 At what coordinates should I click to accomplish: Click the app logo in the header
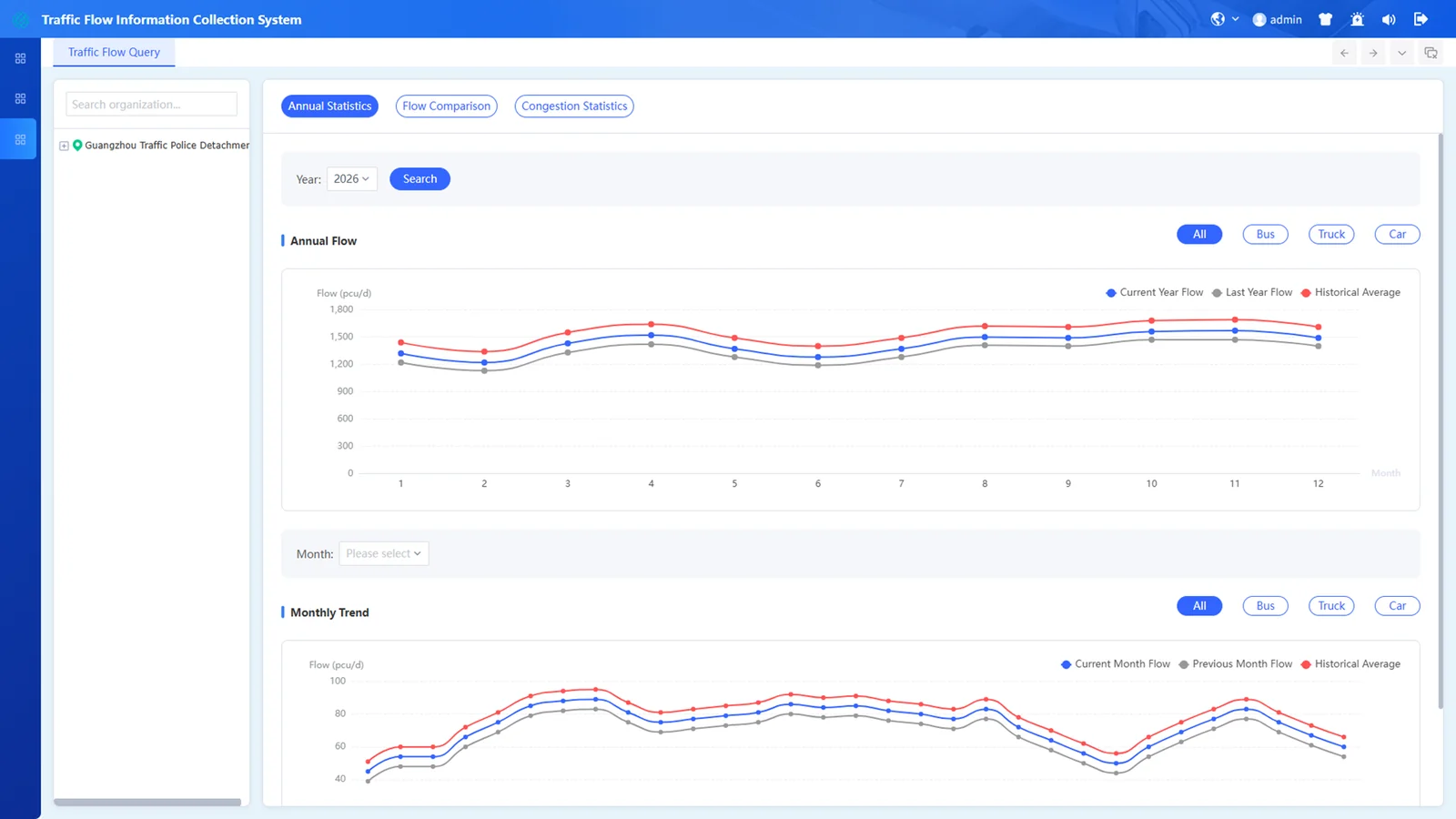coord(20,19)
